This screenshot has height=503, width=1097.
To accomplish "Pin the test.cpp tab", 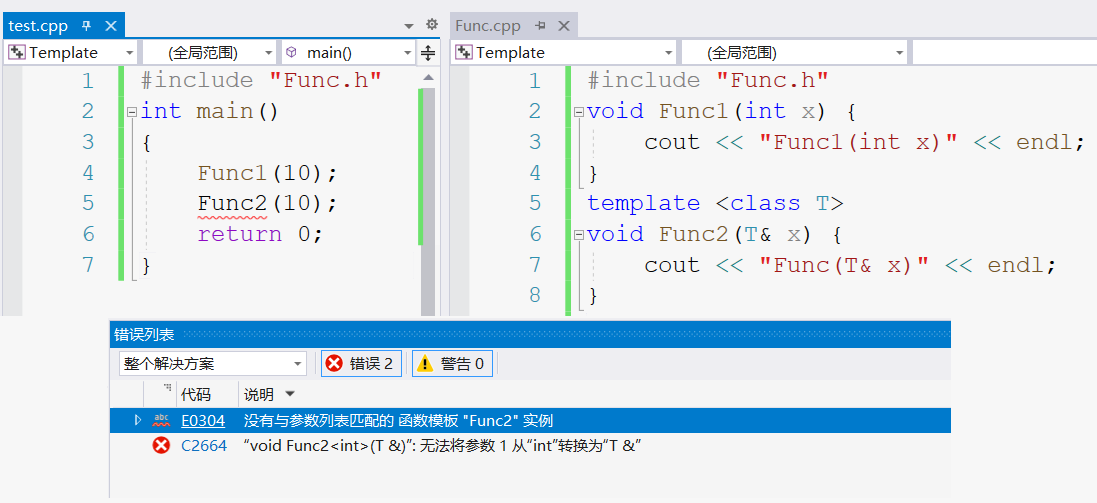I will tap(86, 26).
